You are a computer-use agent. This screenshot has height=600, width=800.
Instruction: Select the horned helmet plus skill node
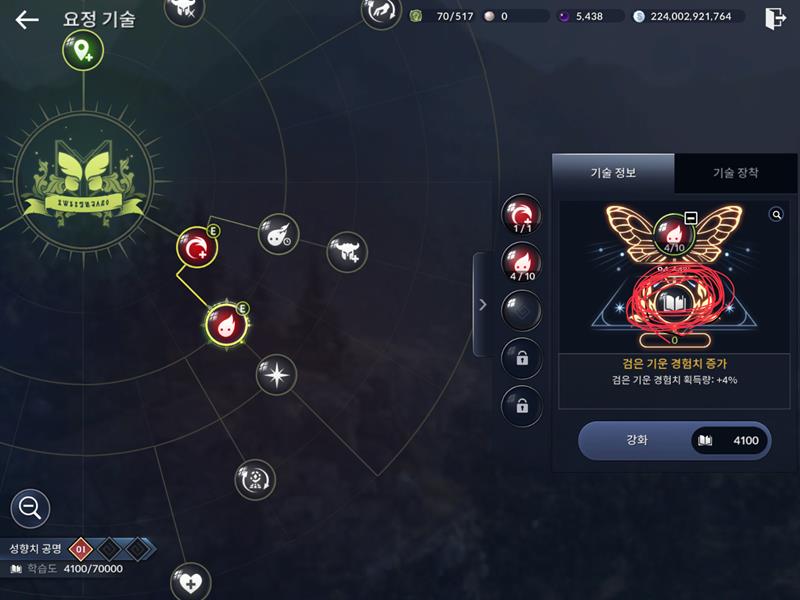coord(346,252)
